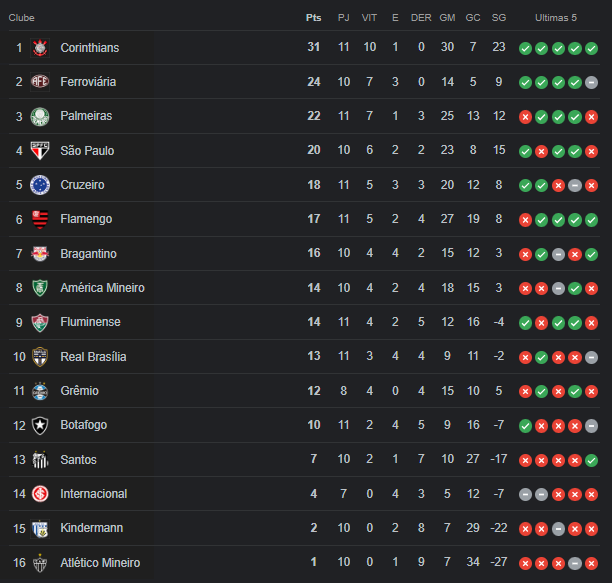Click the Cruzeiro blue circle crest
This screenshot has height=583, width=612.
[40, 185]
